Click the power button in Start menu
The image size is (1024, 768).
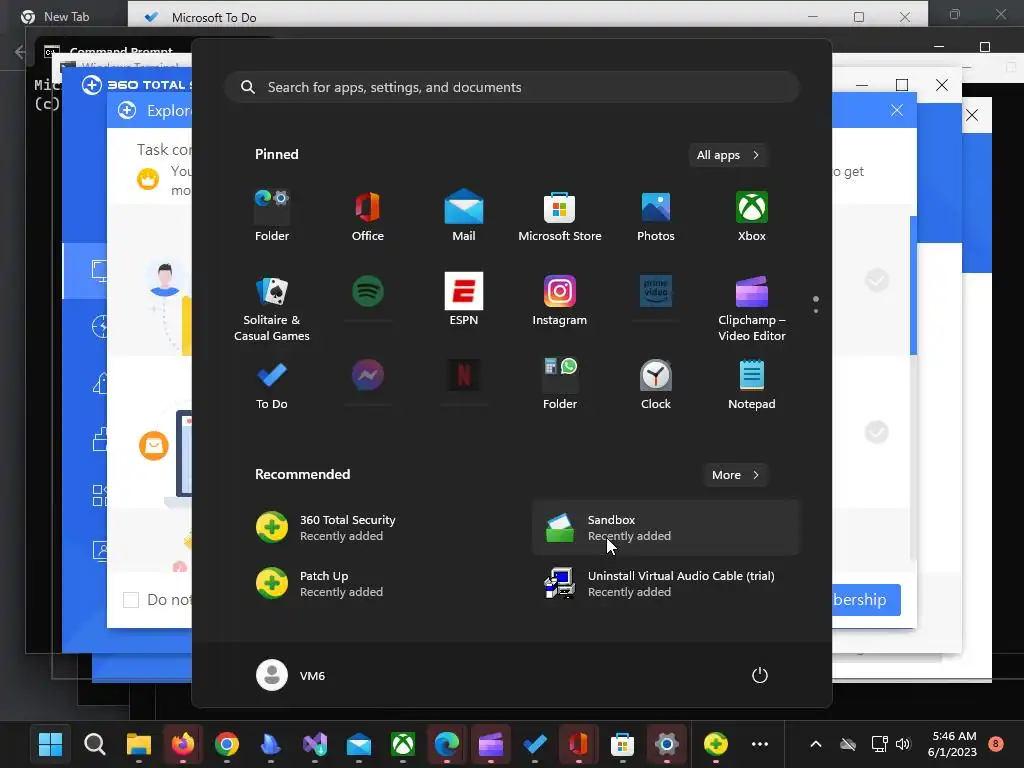pyautogui.click(x=760, y=675)
